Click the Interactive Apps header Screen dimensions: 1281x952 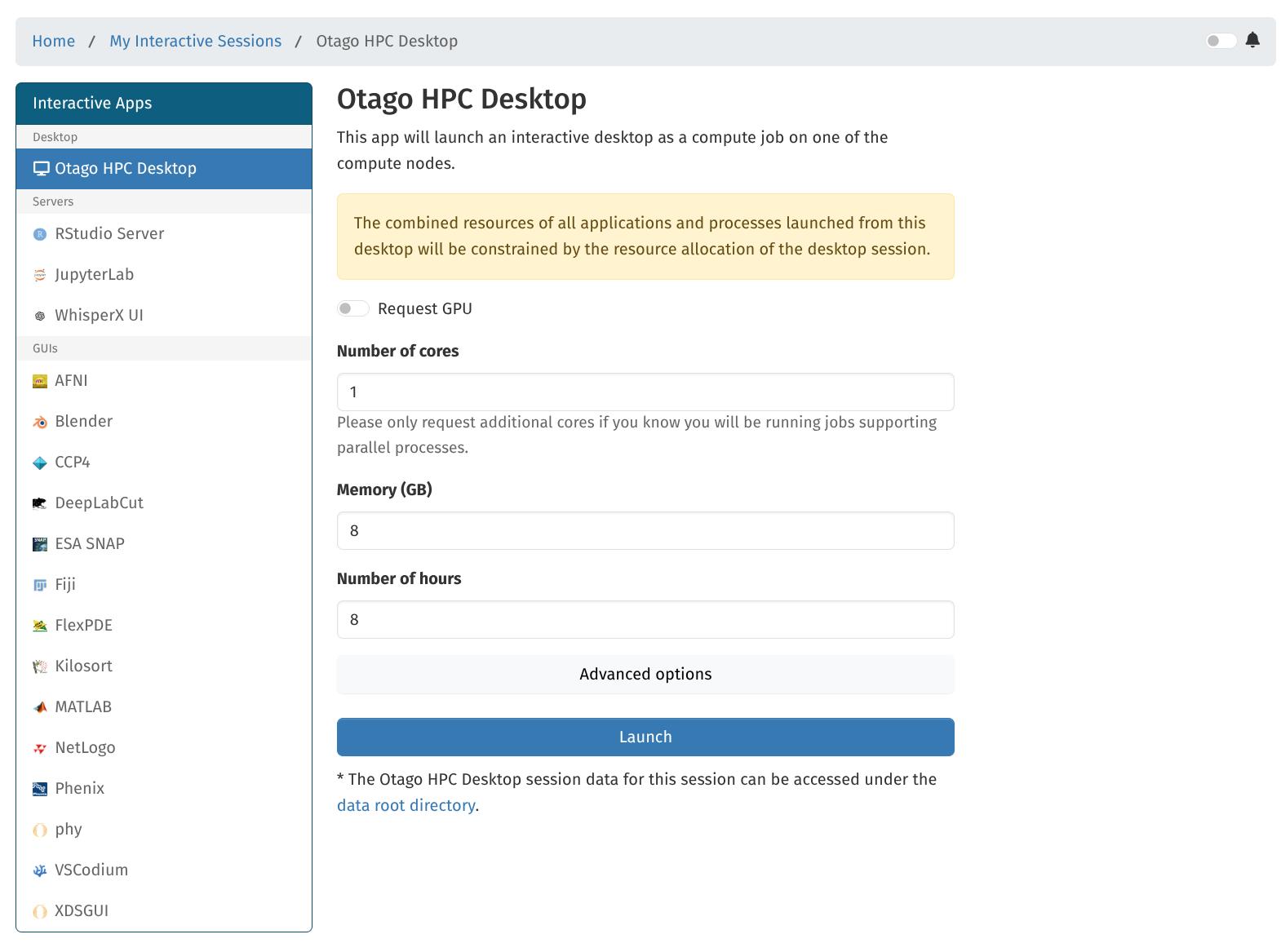(164, 104)
